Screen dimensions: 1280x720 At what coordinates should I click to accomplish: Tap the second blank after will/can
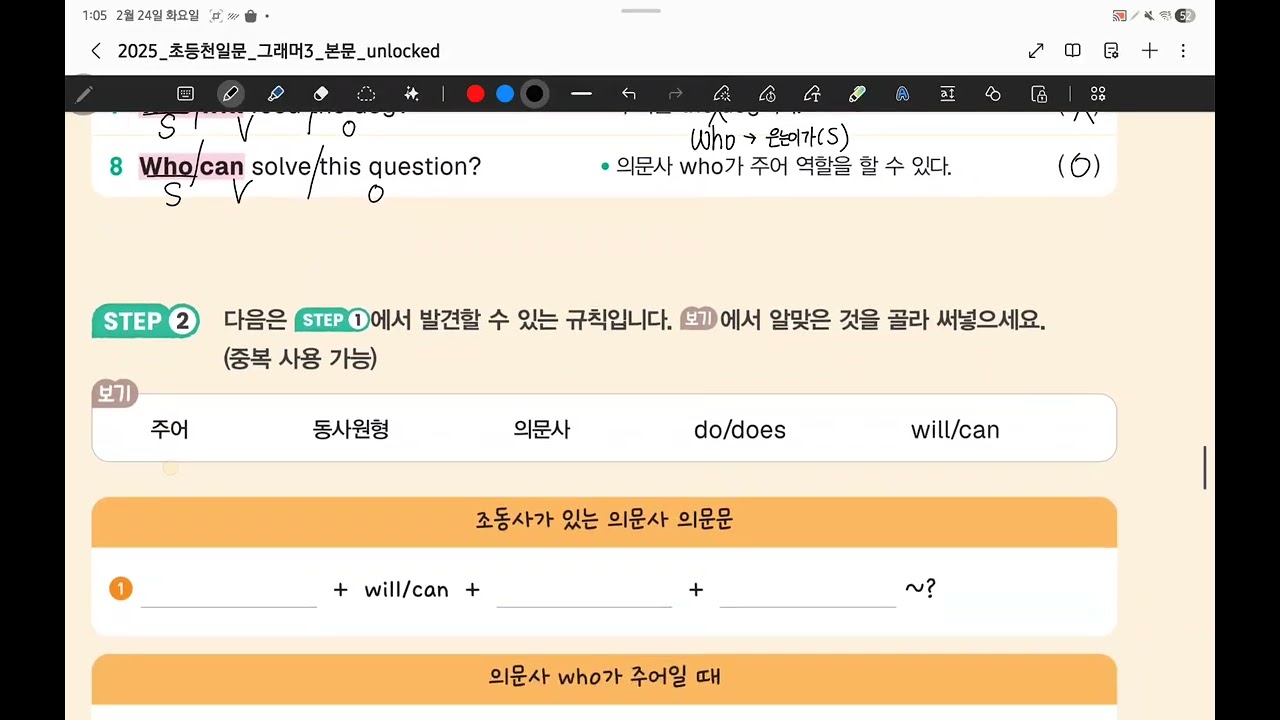click(584, 590)
